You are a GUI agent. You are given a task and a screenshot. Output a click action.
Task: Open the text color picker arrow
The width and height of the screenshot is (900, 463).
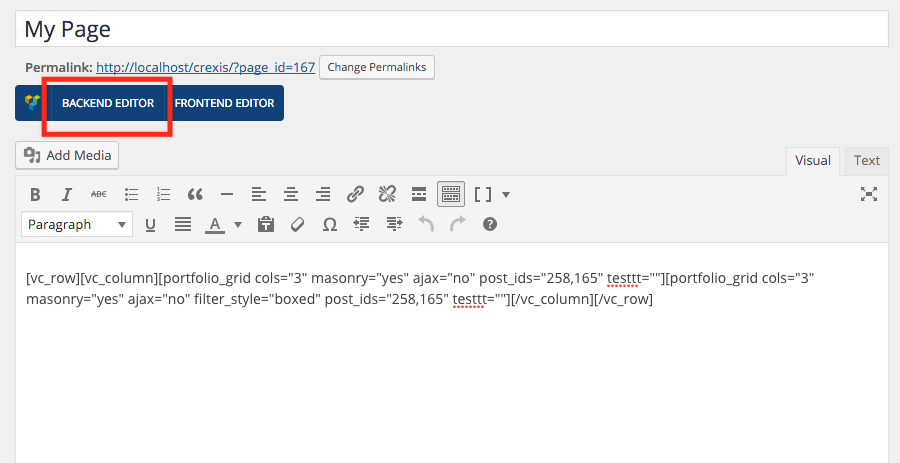pyautogui.click(x=238, y=225)
